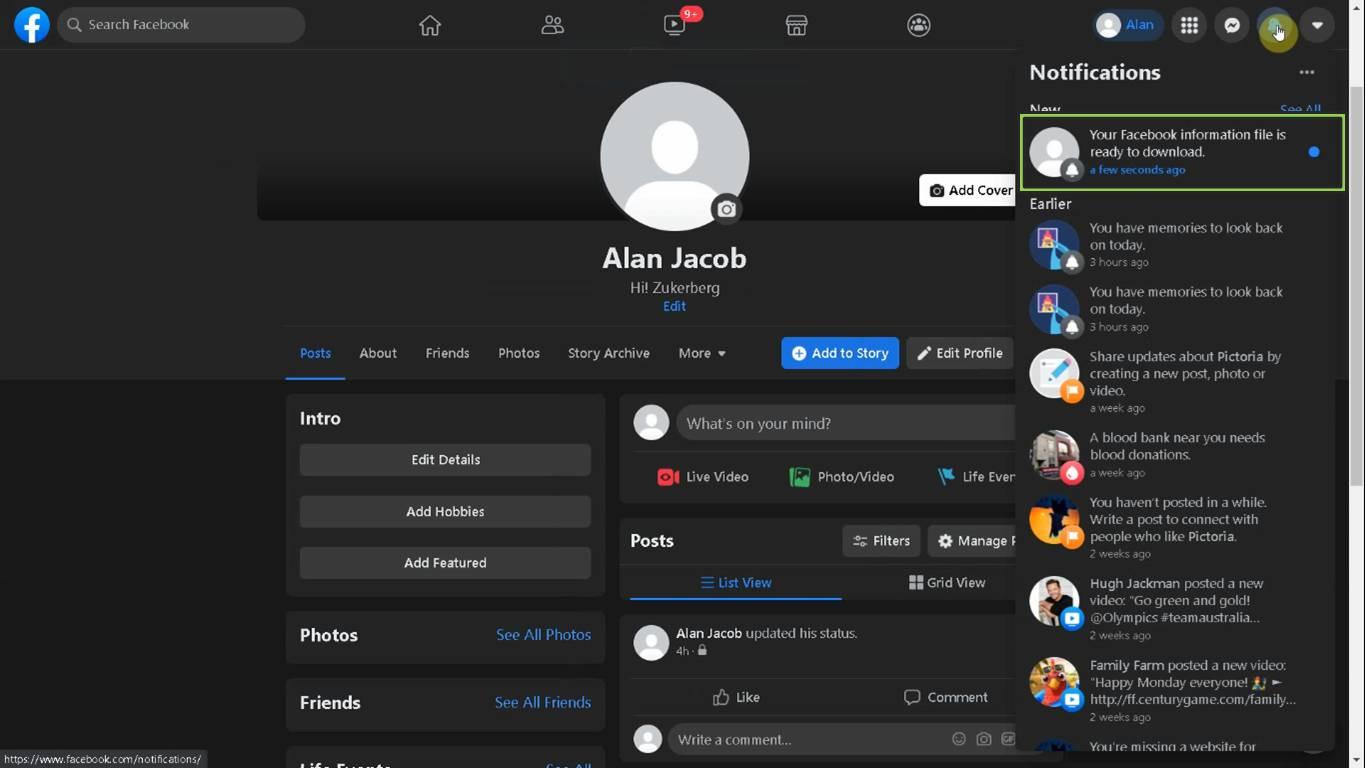1365x768 pixels.
Task: Click Comment on Alan Jacob's status
Action: click(945, 697)
